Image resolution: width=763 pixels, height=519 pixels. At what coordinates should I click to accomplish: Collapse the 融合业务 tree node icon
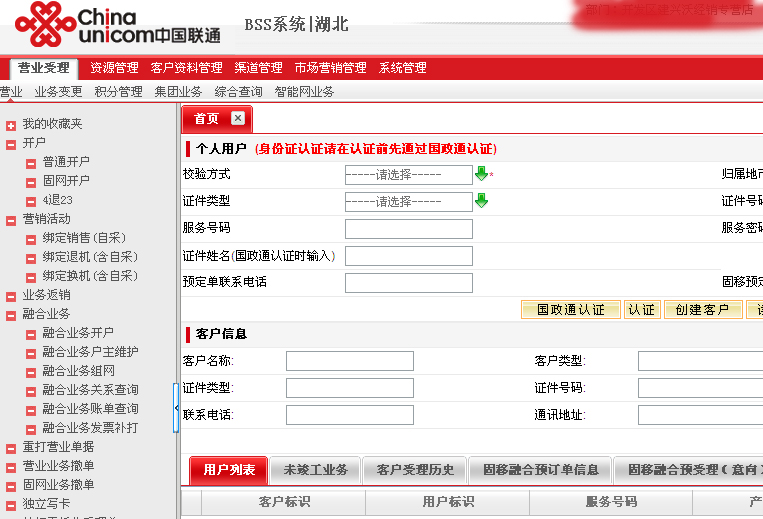(11, 316)
